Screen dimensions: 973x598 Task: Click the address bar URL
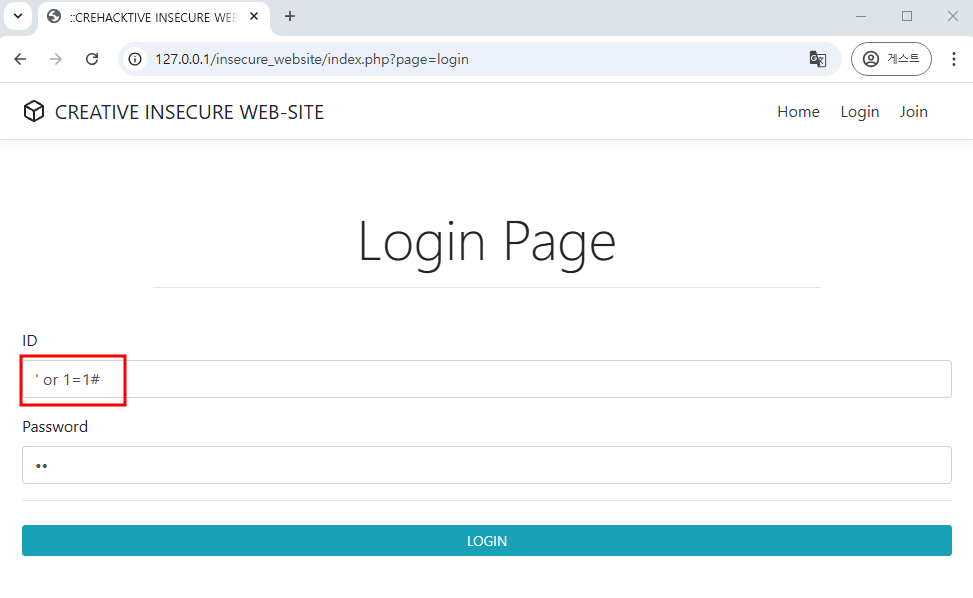[312, 60]
